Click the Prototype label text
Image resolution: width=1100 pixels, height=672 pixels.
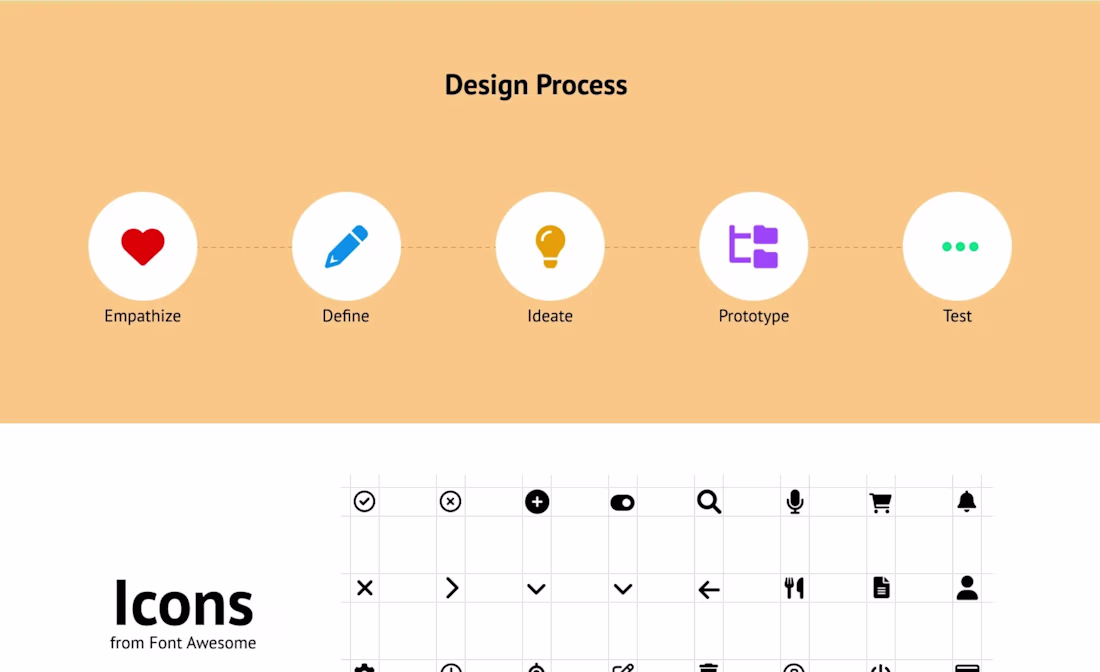tap(753, 316)
